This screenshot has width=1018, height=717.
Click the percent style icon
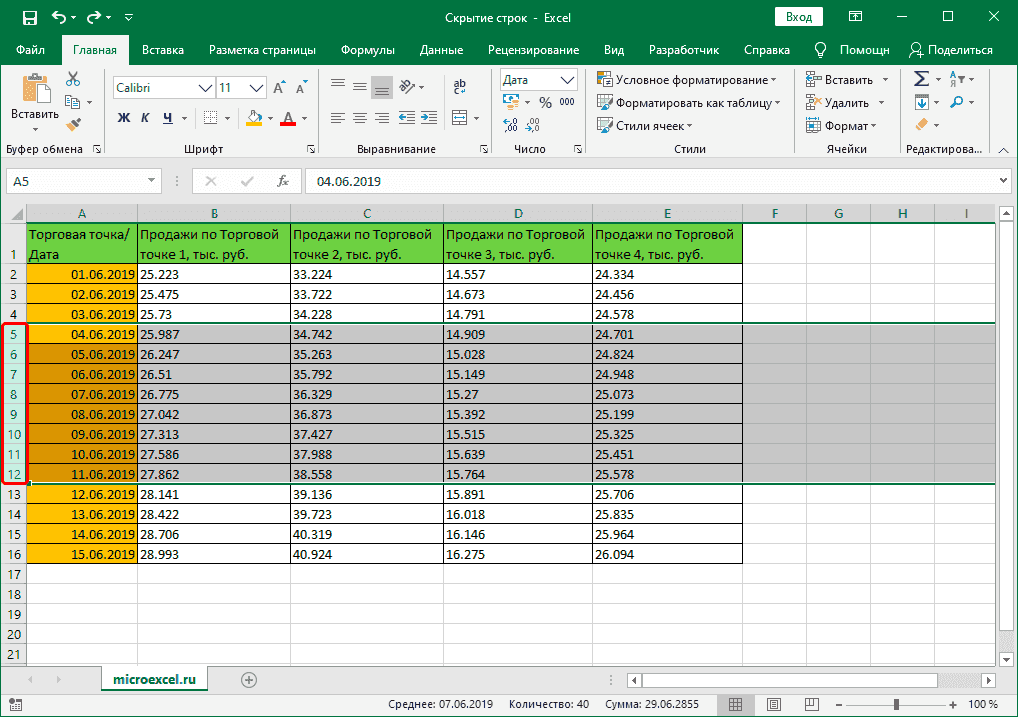coord(545,102)
